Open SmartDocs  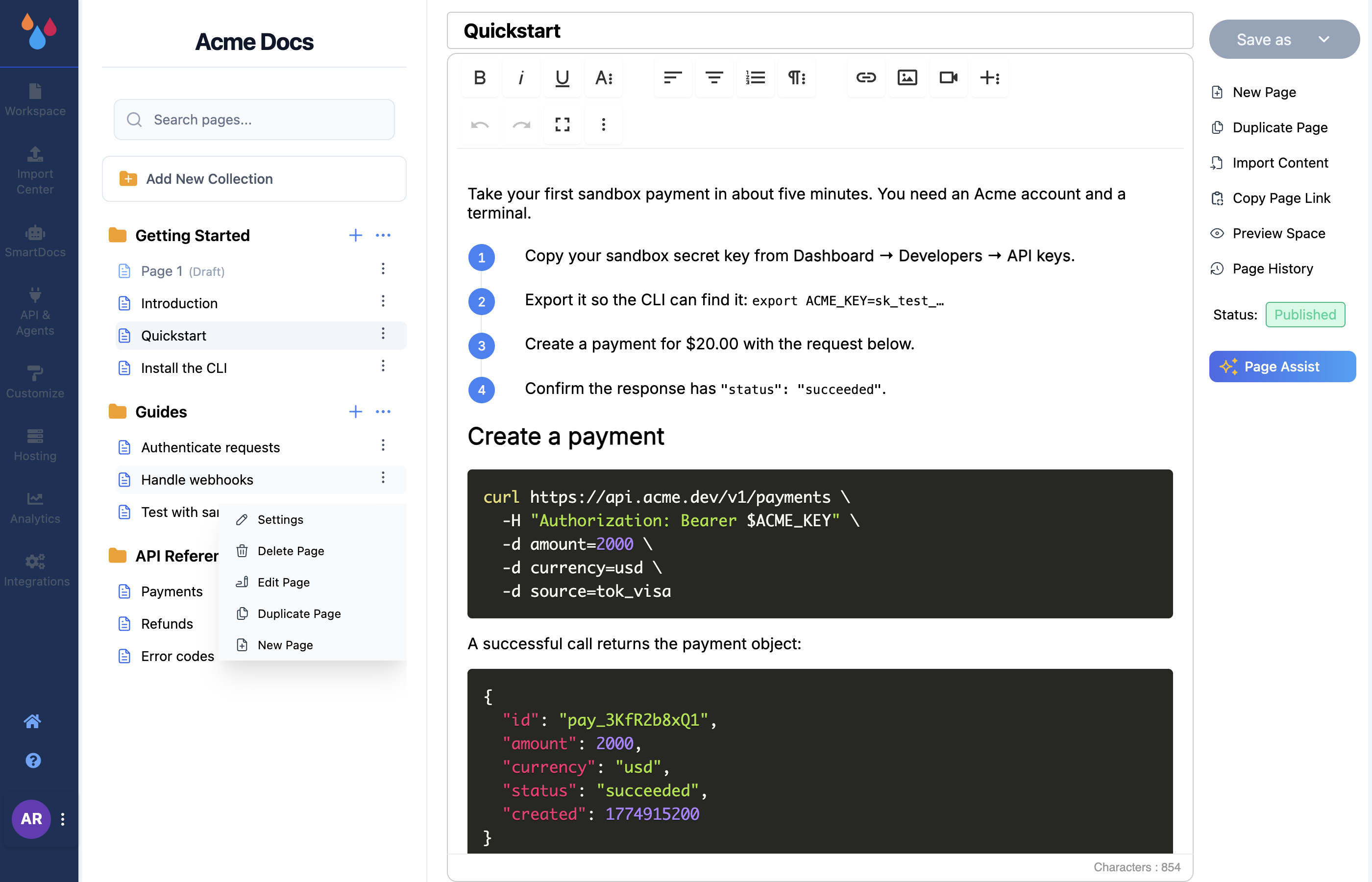click(x=35, y=242)
